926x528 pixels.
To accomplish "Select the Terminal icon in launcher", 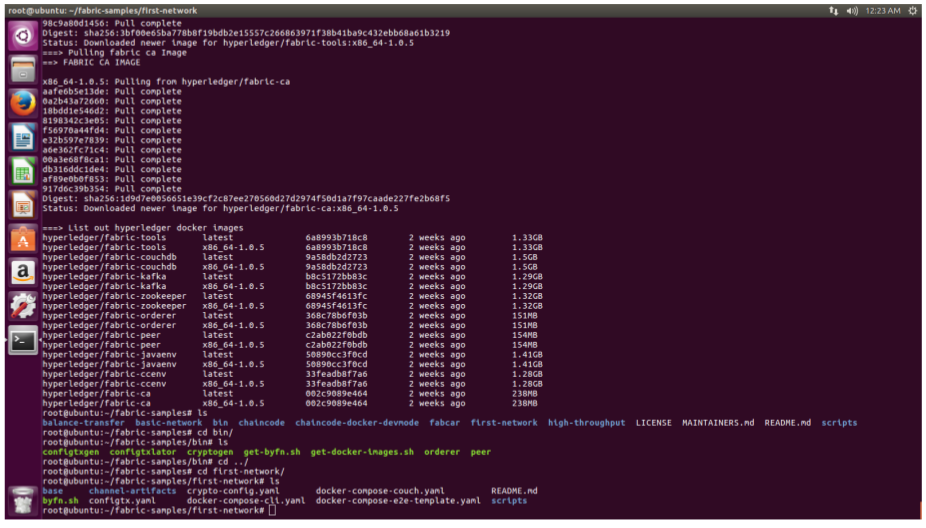I will click(x=23, y=341).
